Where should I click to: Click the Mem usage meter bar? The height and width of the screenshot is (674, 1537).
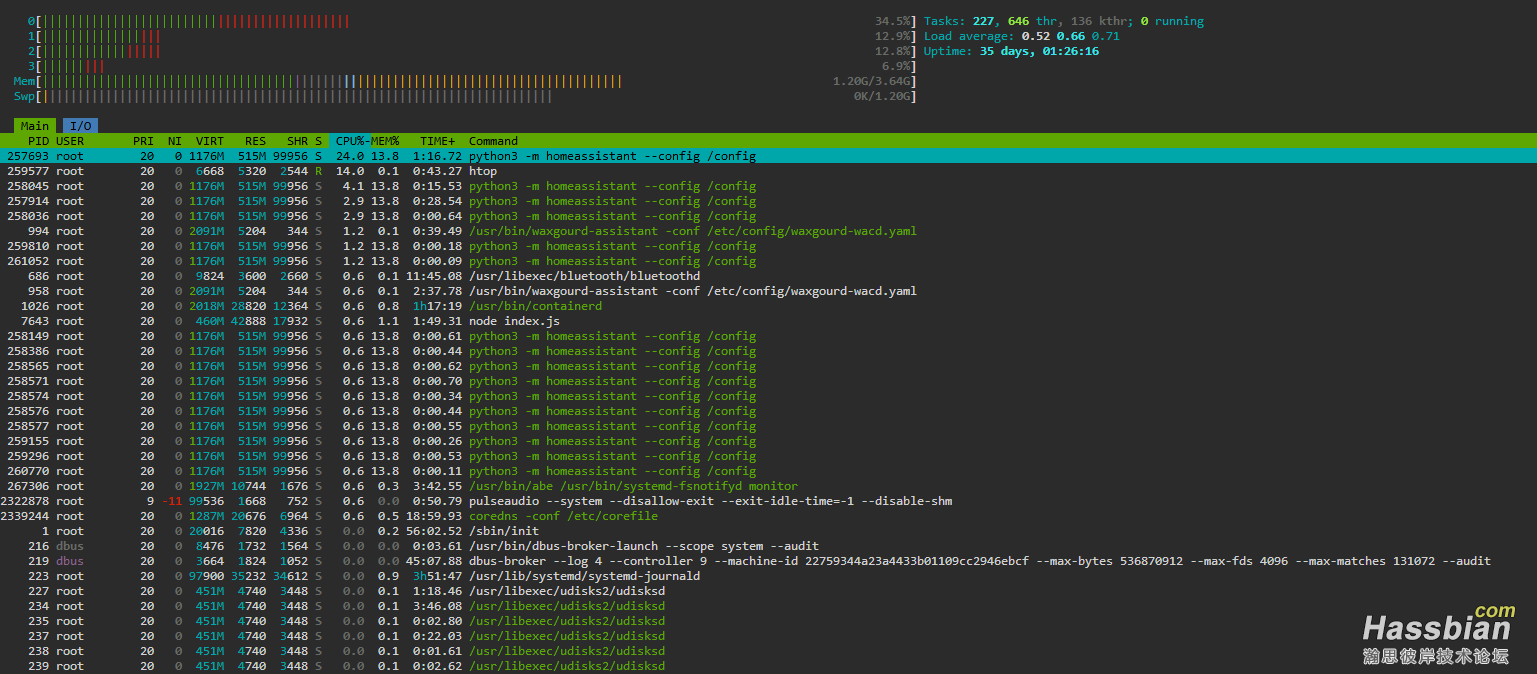(464, 81)
